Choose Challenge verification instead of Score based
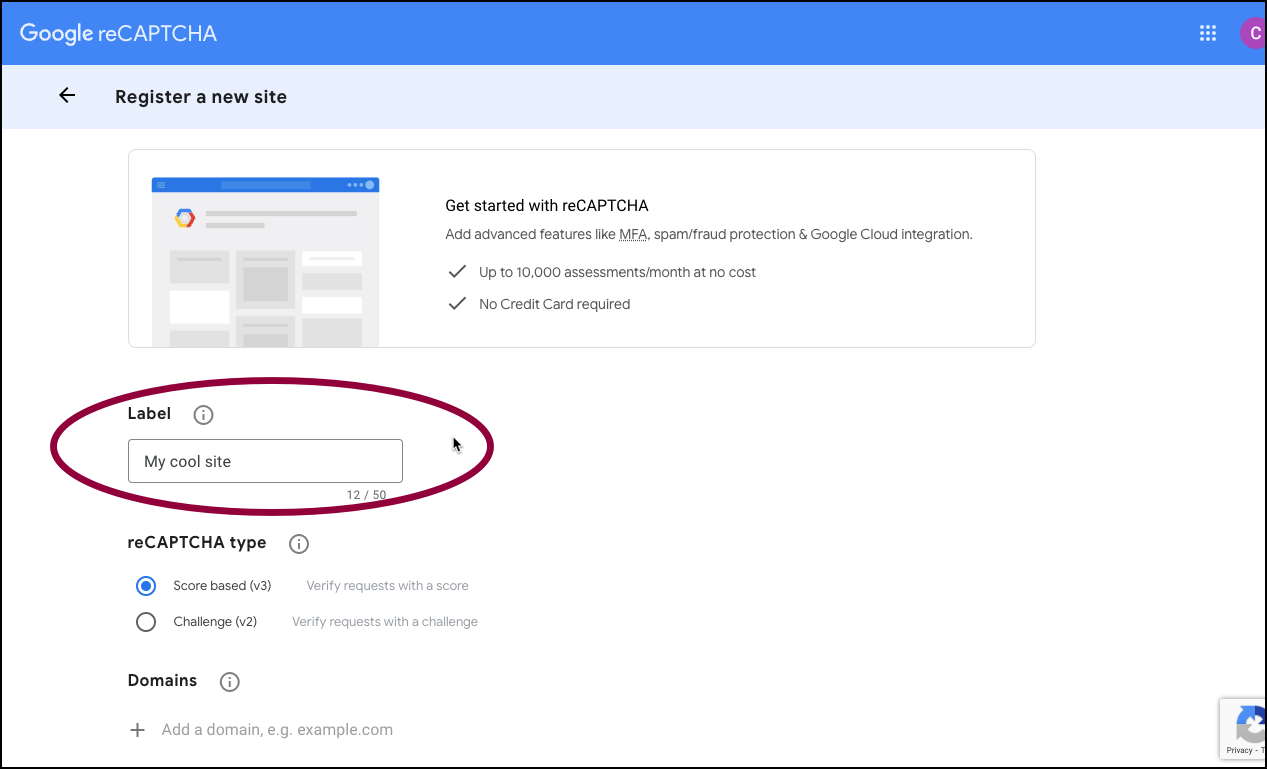1267x769 pixels. coord(146,621)
